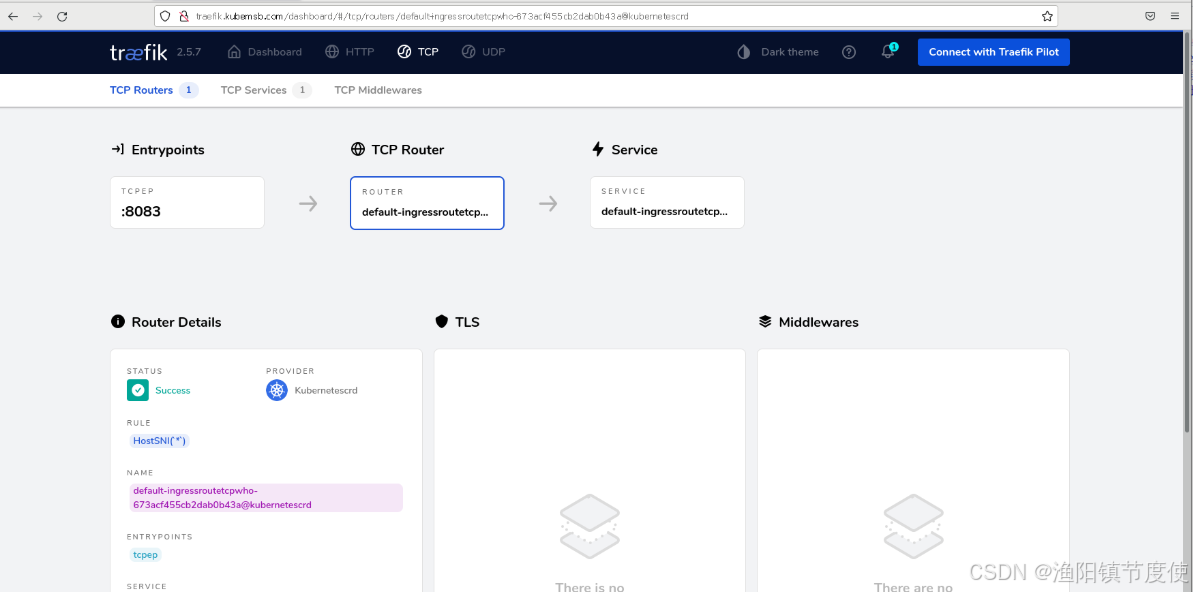Open the HTTP section

[349, 52]
